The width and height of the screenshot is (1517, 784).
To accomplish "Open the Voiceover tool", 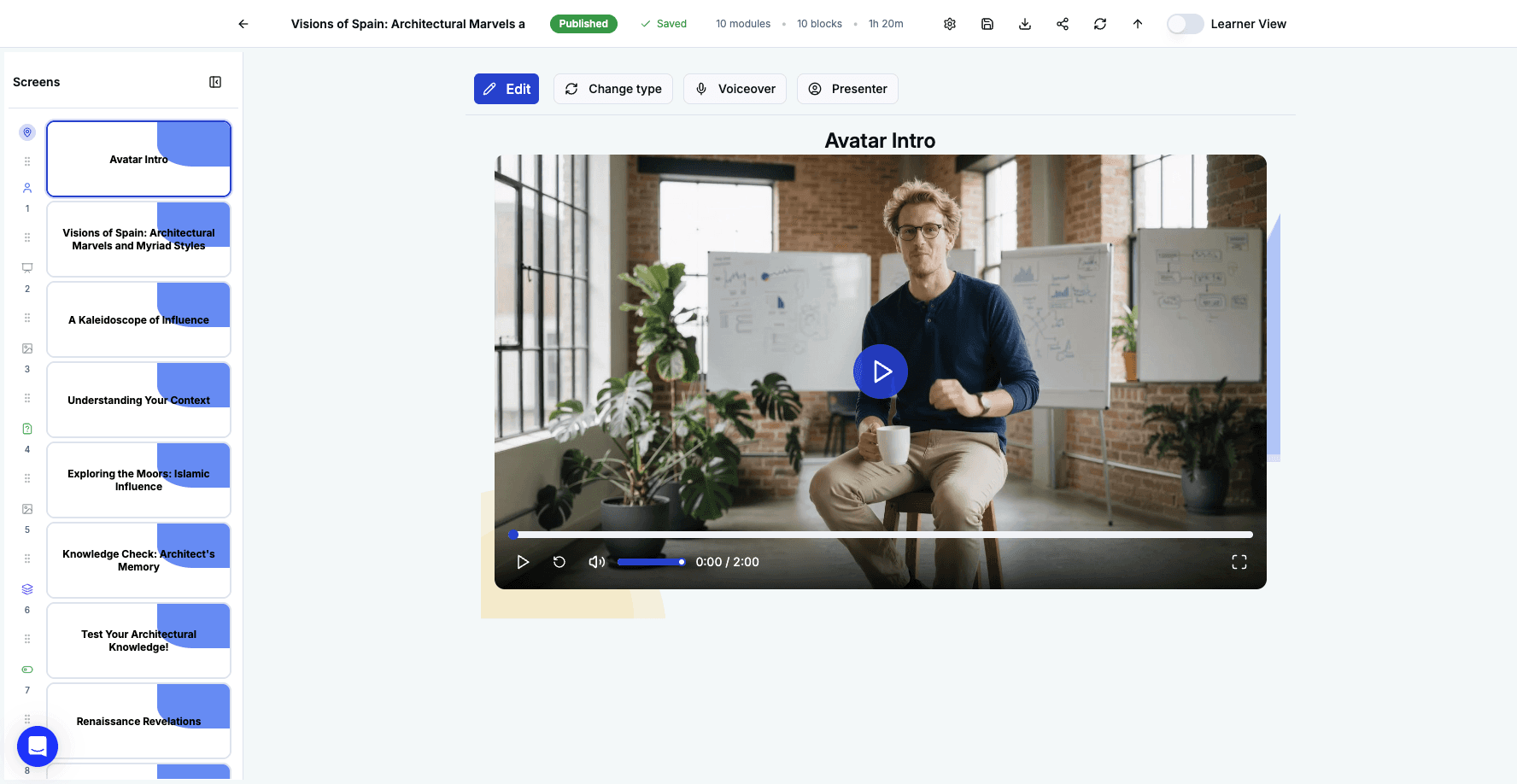I will click(x=735, y=89).
